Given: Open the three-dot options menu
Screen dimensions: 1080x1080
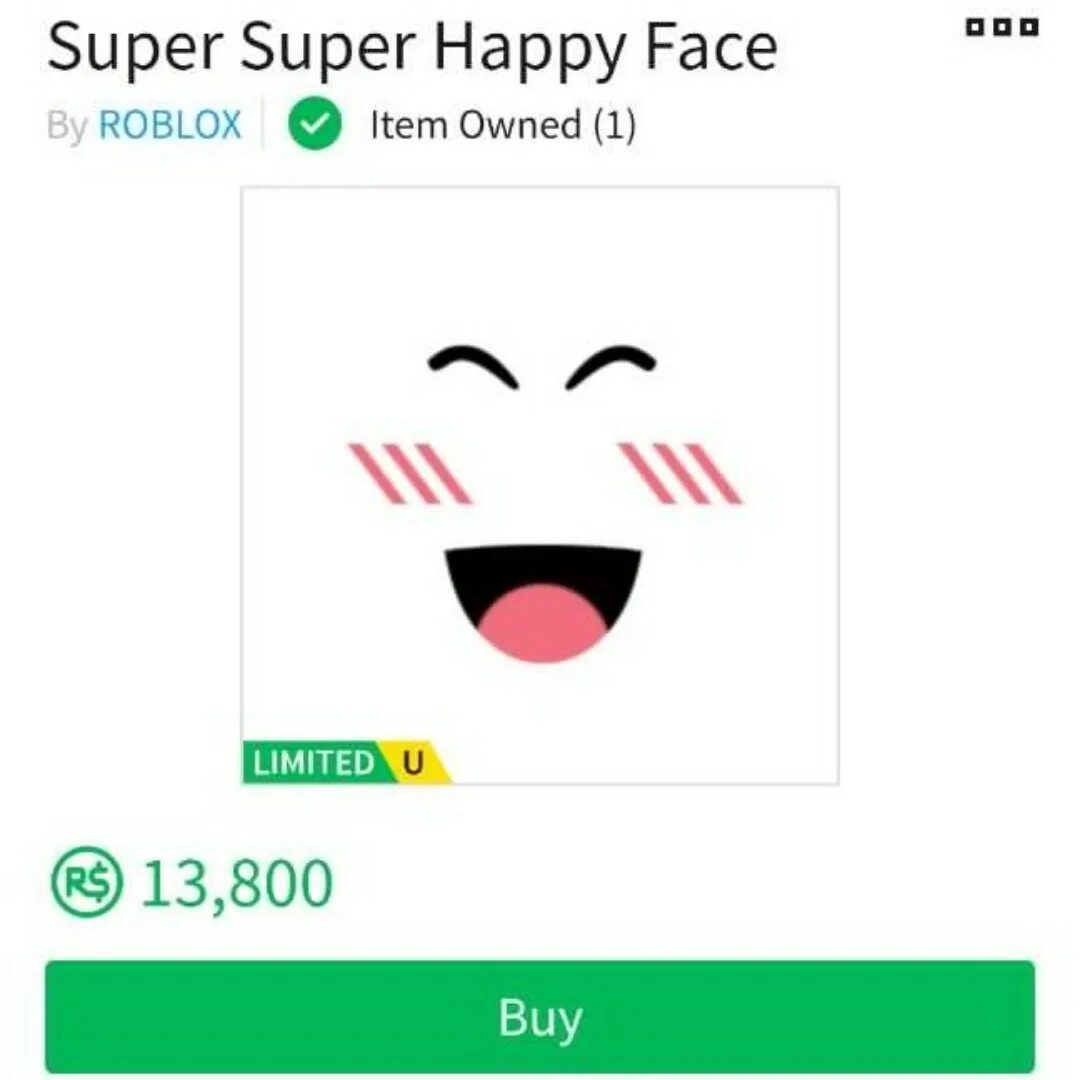Looking at the screenshot, I should coord(1001,28).
